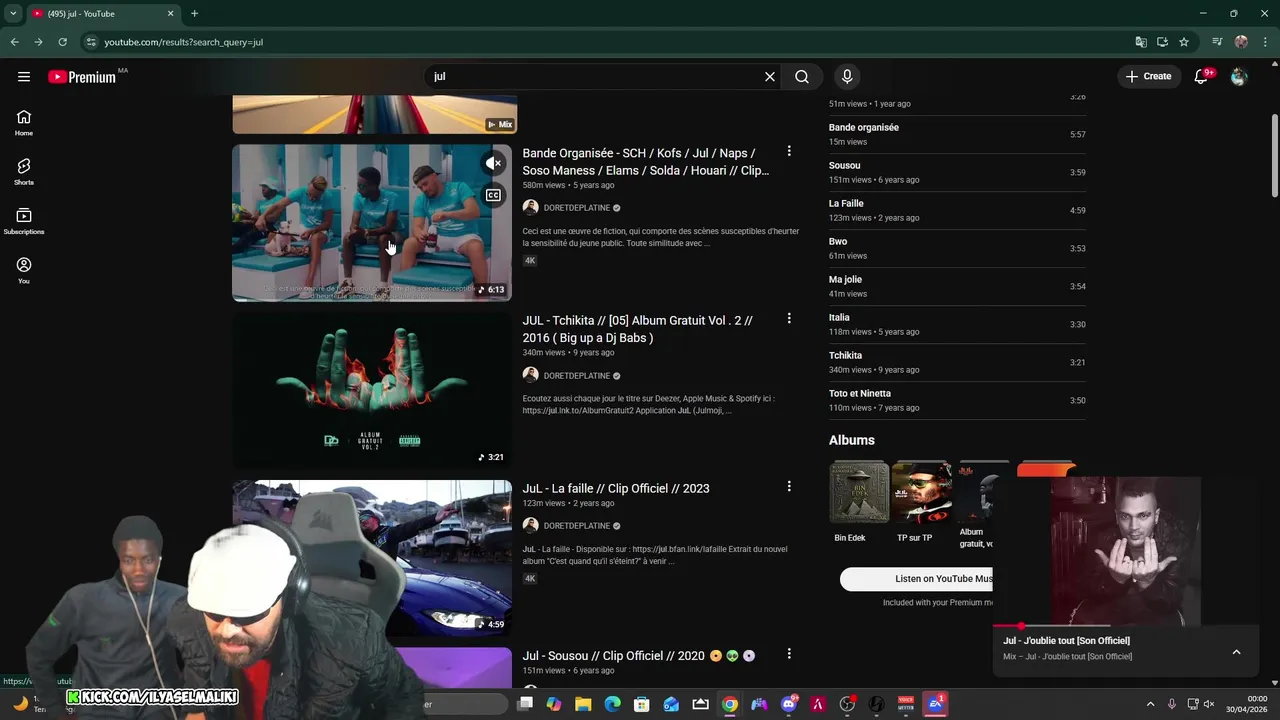
Task: Play Italia in the song list
Action: pyautogui.click(x=957, y=324)
